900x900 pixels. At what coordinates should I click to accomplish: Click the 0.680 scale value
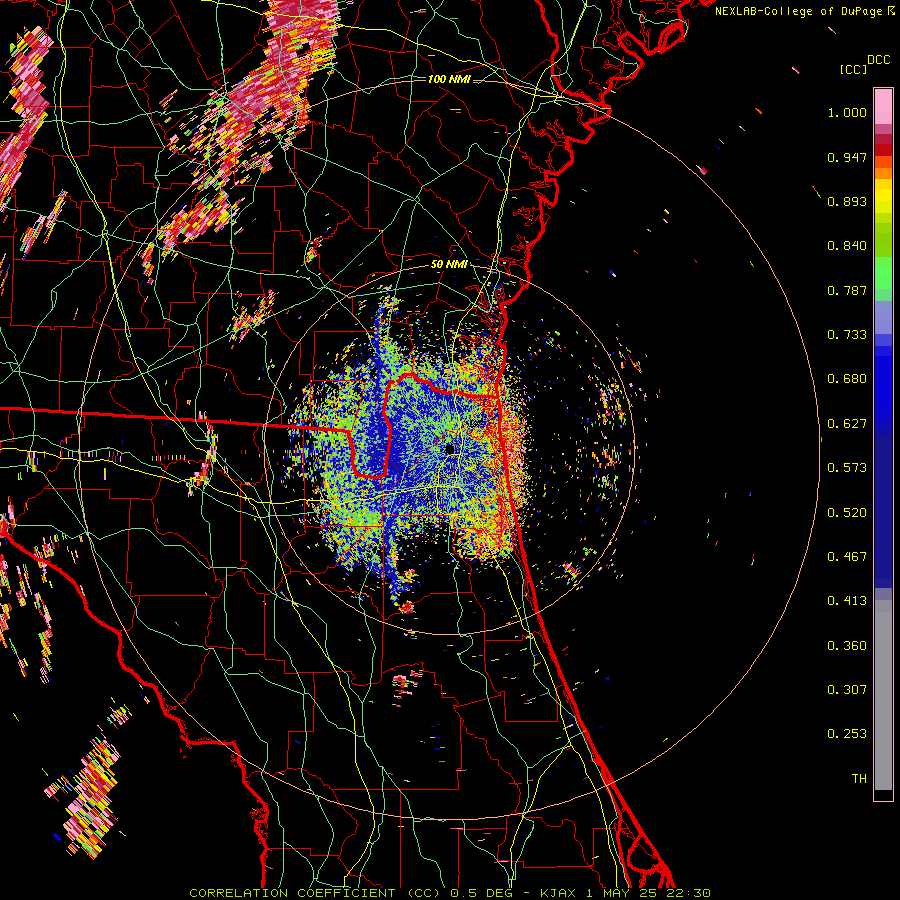click(x=847, y=379)
